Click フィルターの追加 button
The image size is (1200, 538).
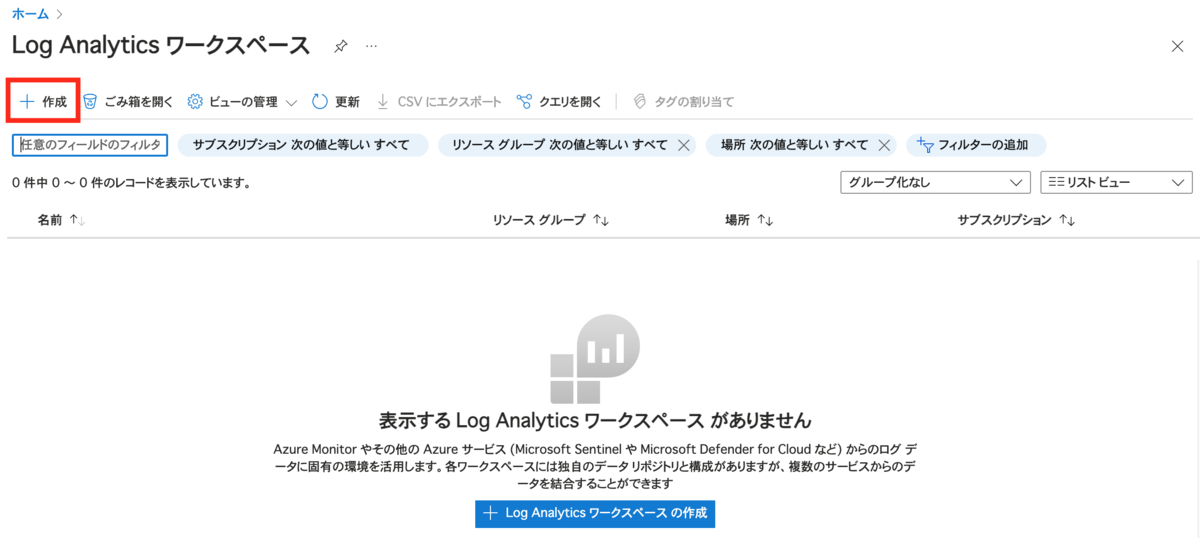pyautogui.click(x=976, y=145)
